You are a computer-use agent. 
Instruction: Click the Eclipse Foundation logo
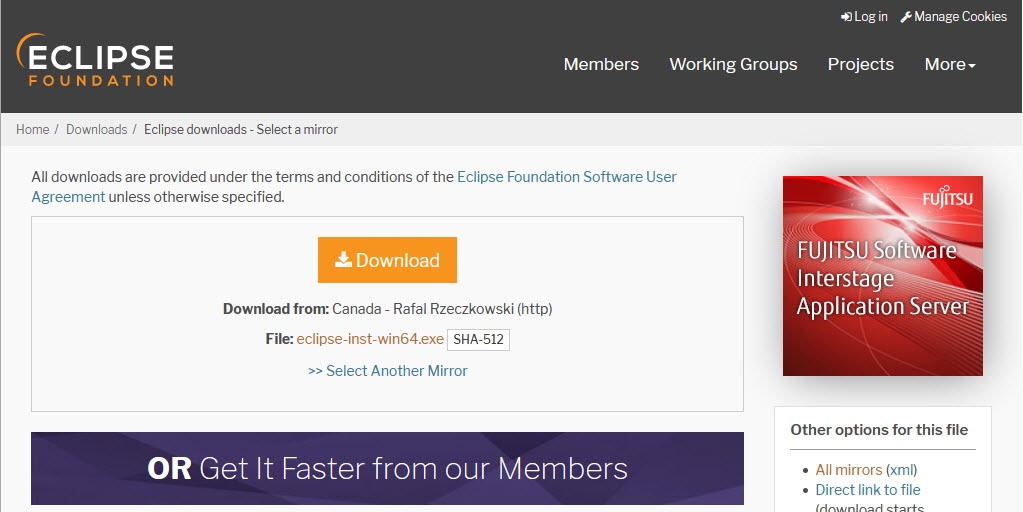point(95,60)
